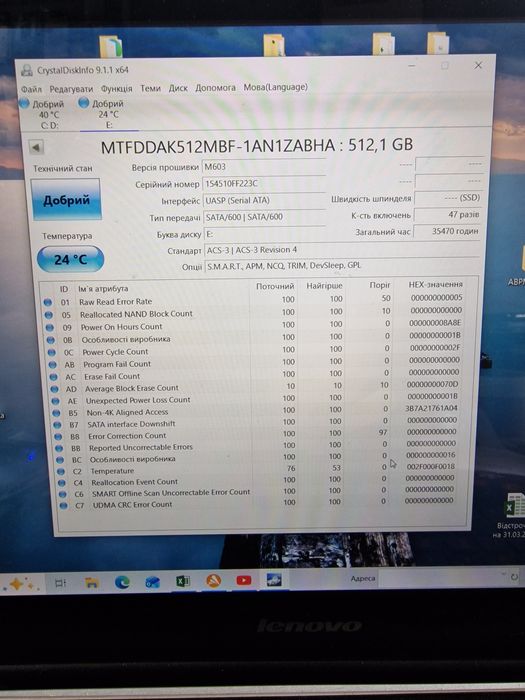The height and width of the screenshot is (700, 525).
Task: Click the Task View taskbar icon
Action: [x=60, y=583]
